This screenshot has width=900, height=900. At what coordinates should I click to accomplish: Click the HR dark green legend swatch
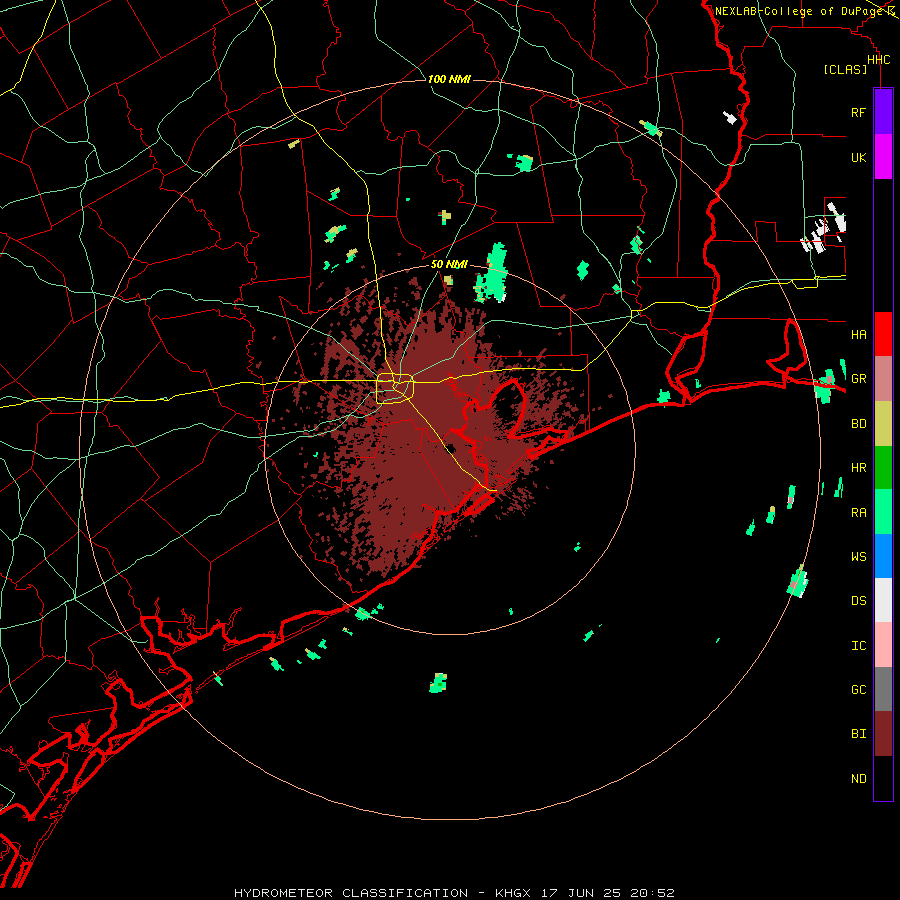coord(883,468)
